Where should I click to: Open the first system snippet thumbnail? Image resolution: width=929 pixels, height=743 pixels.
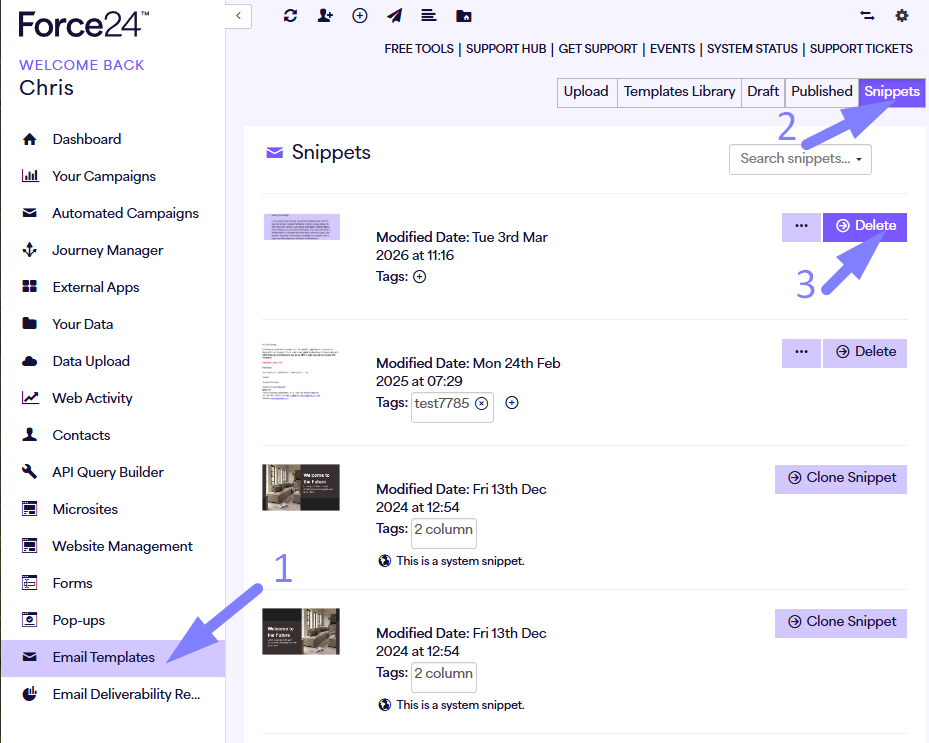click(301, 487)
